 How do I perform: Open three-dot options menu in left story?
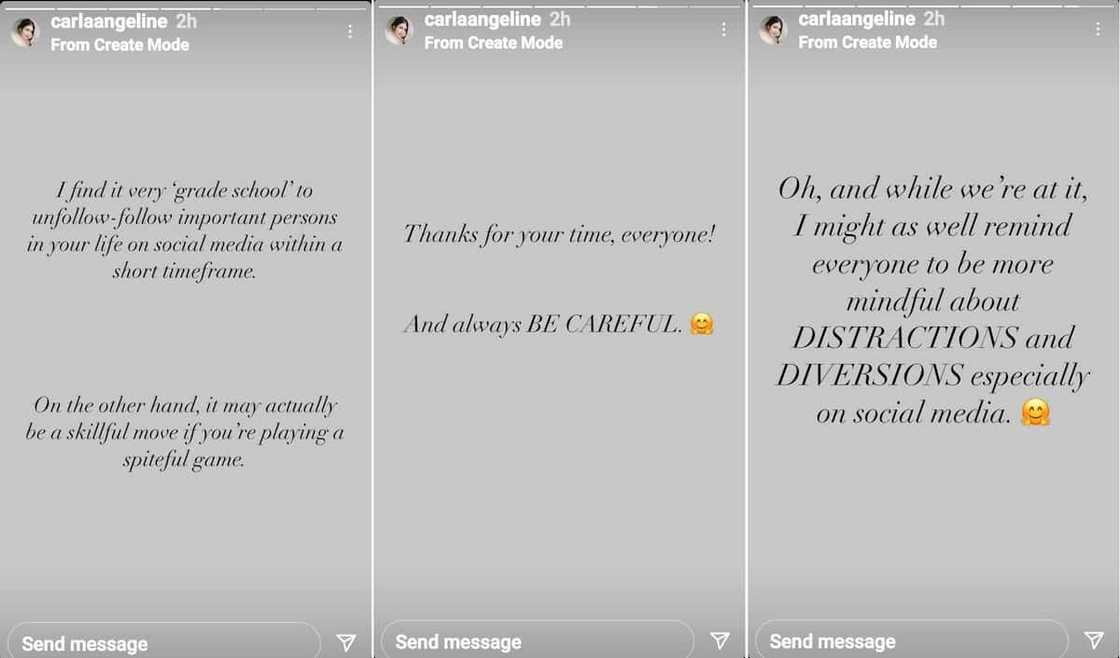click(350, 32)
